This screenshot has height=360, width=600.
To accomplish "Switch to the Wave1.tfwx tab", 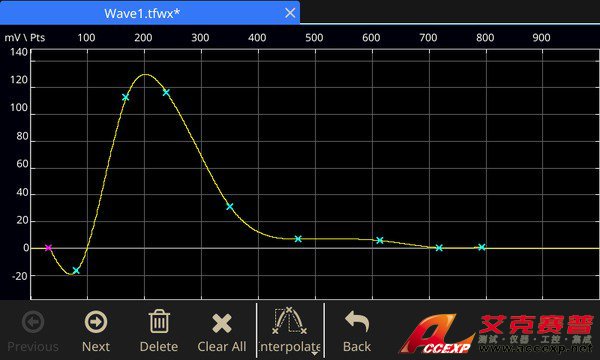I will click(x=142, y=13).
